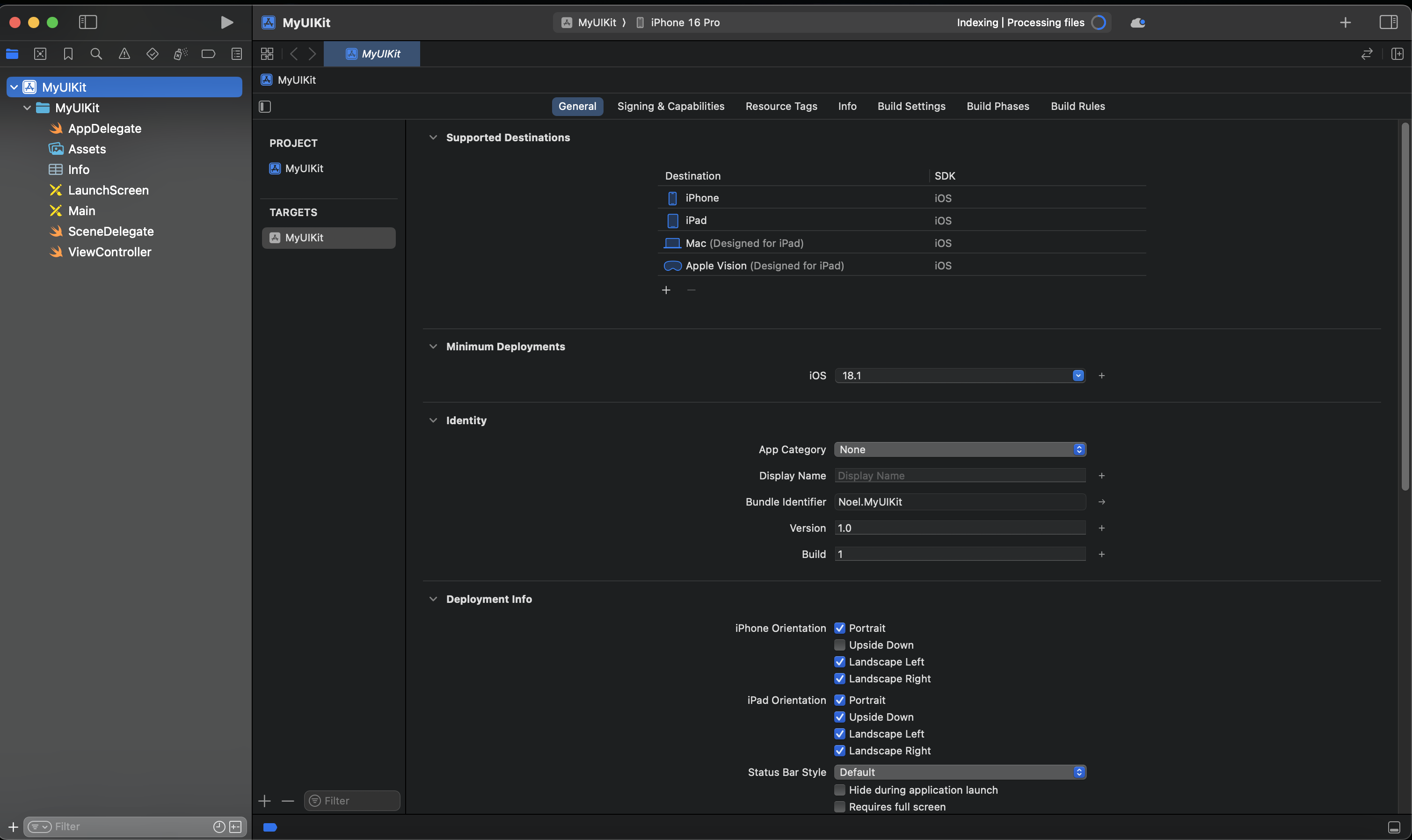Screen dimensions: 1412x840
Task: Switch to the Build Settings tab
Action: click(911, 107)
